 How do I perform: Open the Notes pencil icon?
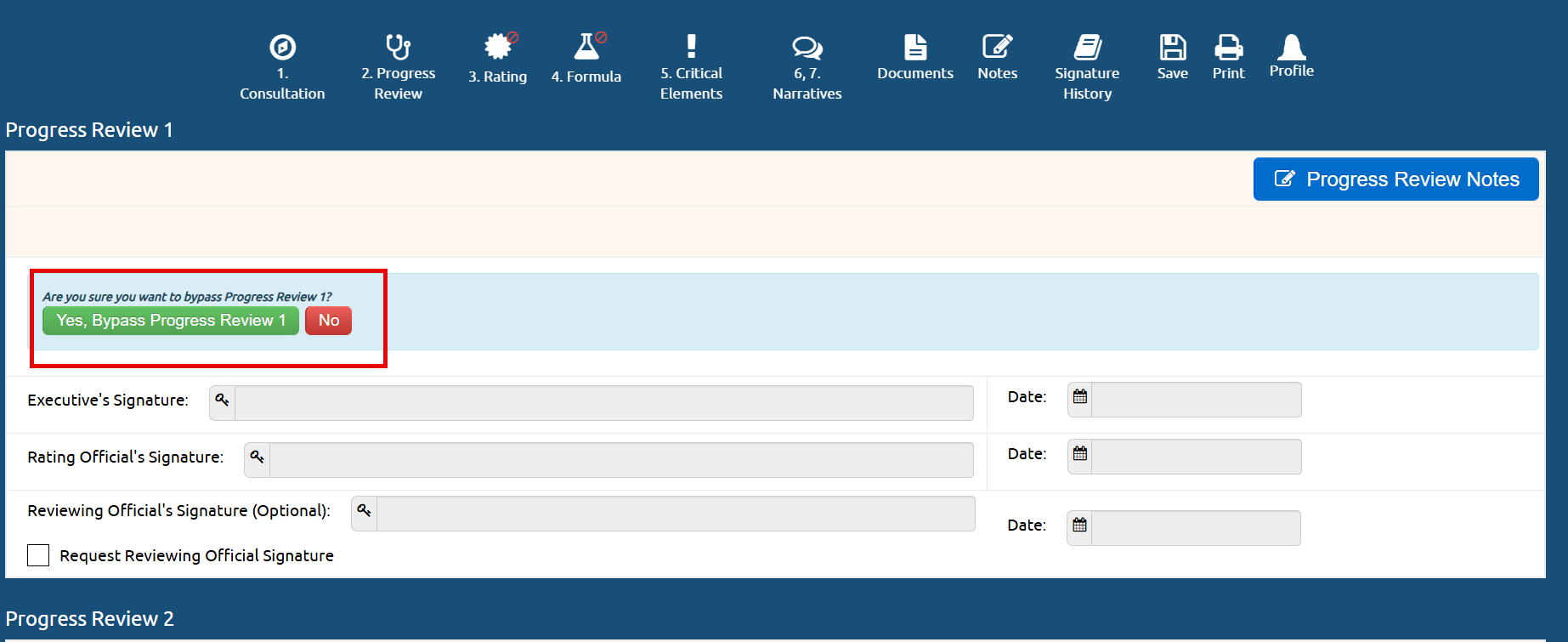pos(997,47)
